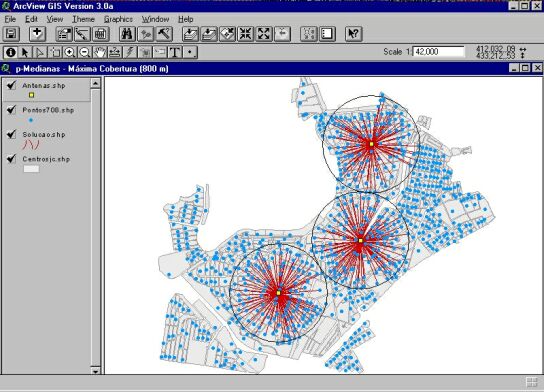544x392 pixels.
Task: Uncheck the Pontos708.shp theme checkbox
Action: [11, 110]
